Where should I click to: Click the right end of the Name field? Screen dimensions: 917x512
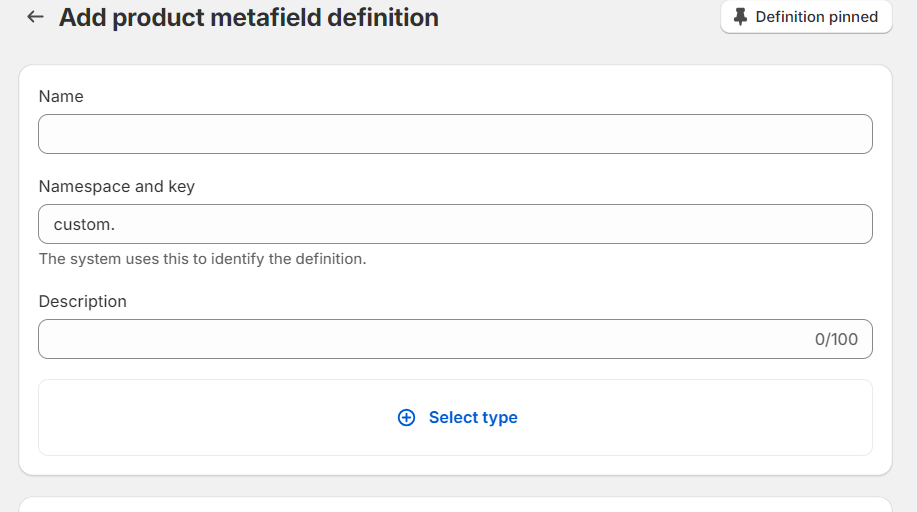[x=840, y=134]
